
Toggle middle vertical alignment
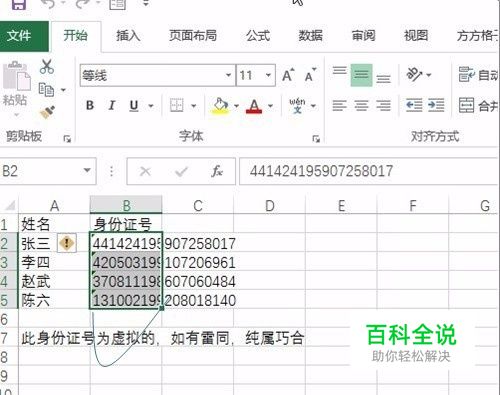pos(361,75)
